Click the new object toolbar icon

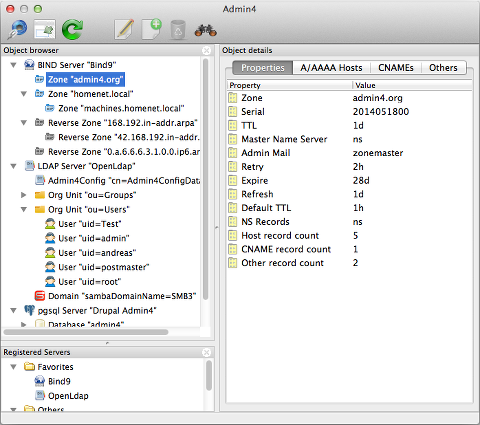(152, 30)
